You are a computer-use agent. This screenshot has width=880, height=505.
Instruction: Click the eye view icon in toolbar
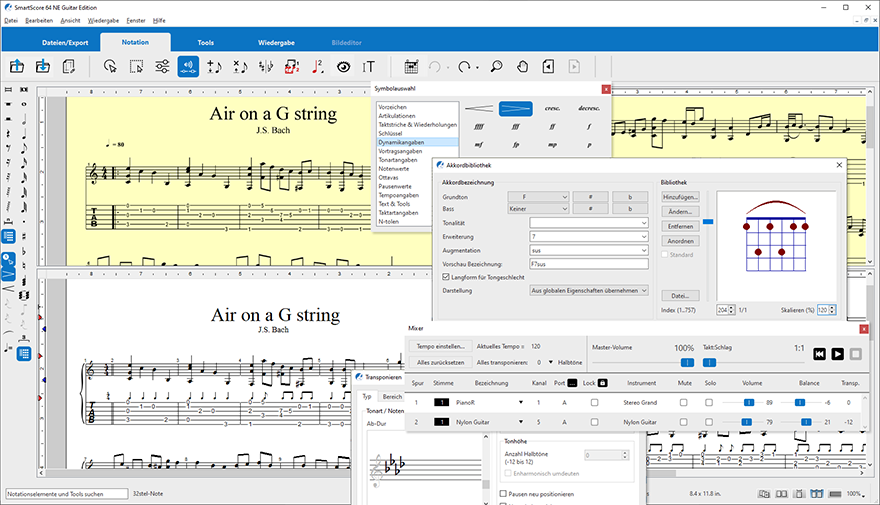coord(344,67)
